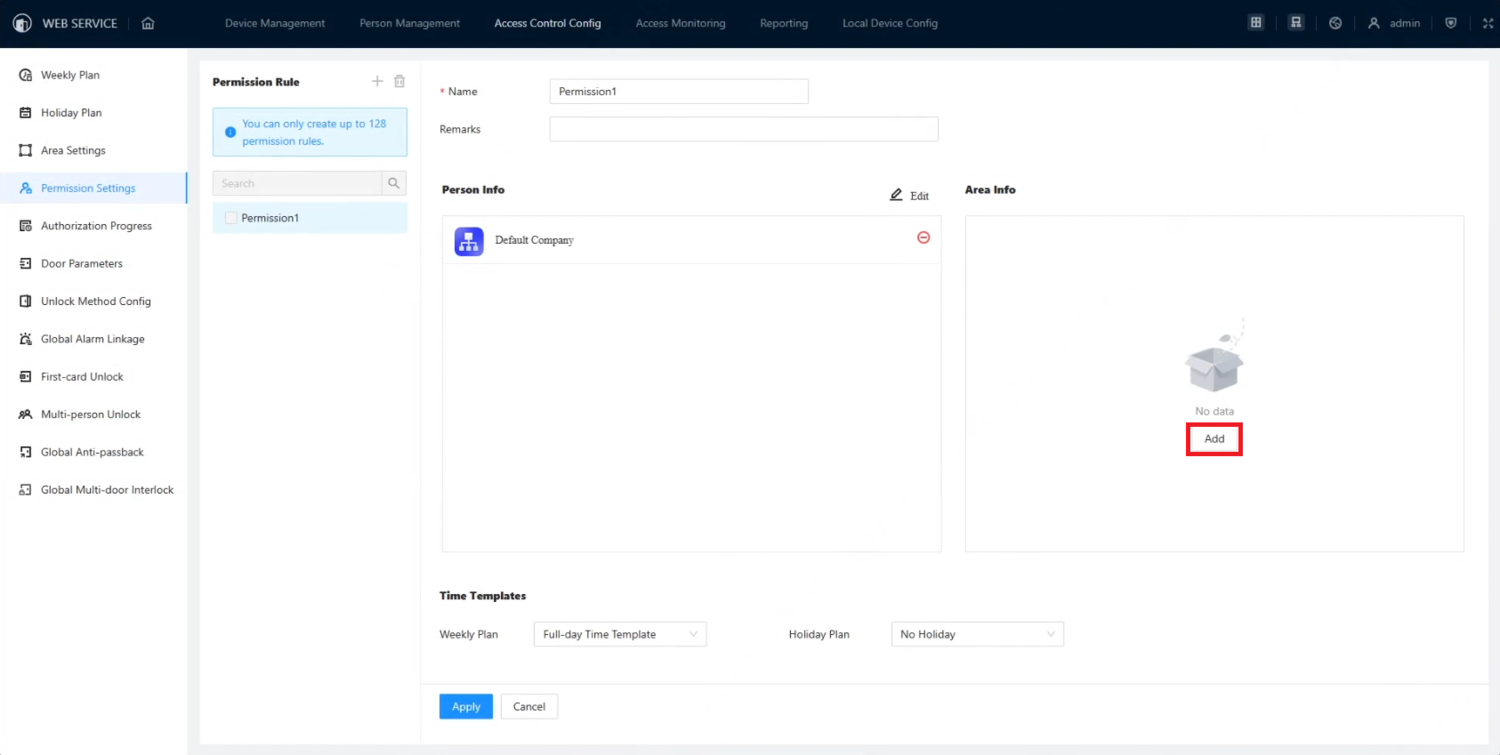Open the Device Management tab
This screenshot has width=1500, height=755.
[275, 23]
